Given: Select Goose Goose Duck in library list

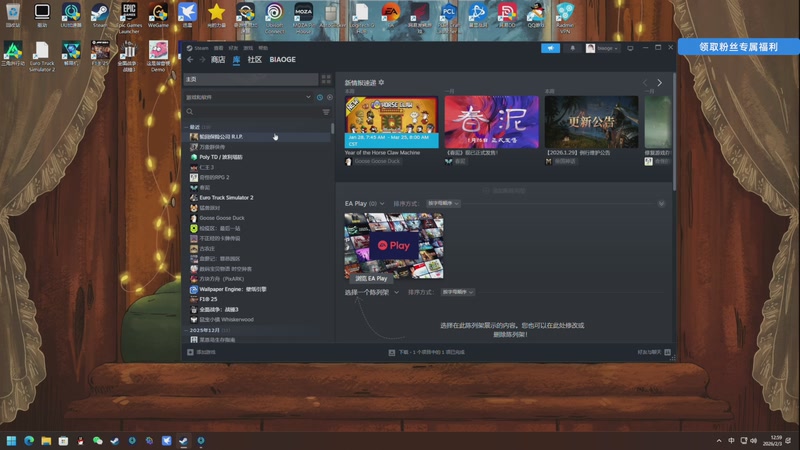Looking at the screenshot, I should [221, 218].
